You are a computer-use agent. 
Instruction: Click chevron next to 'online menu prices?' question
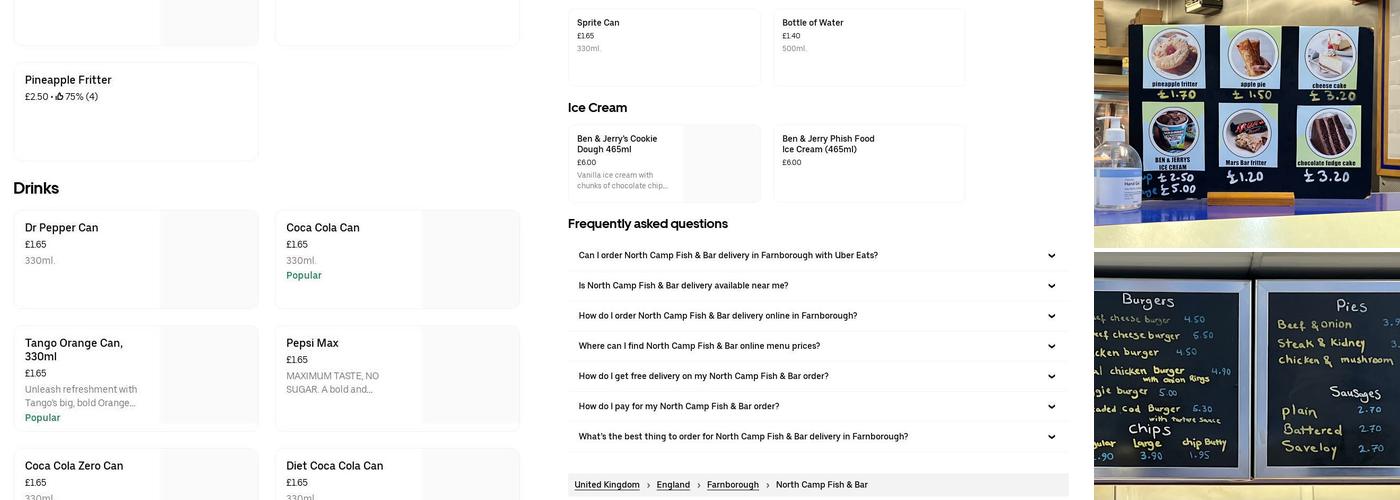coord(1051,346)
